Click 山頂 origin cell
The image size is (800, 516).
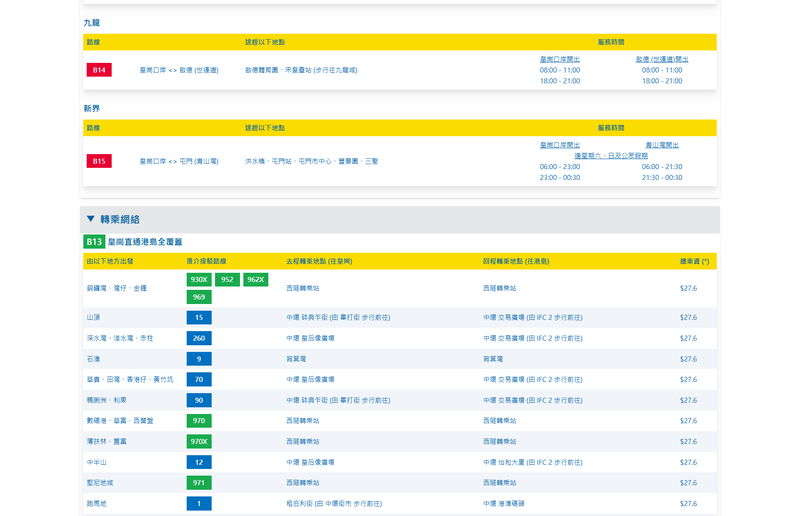(93, 317)
